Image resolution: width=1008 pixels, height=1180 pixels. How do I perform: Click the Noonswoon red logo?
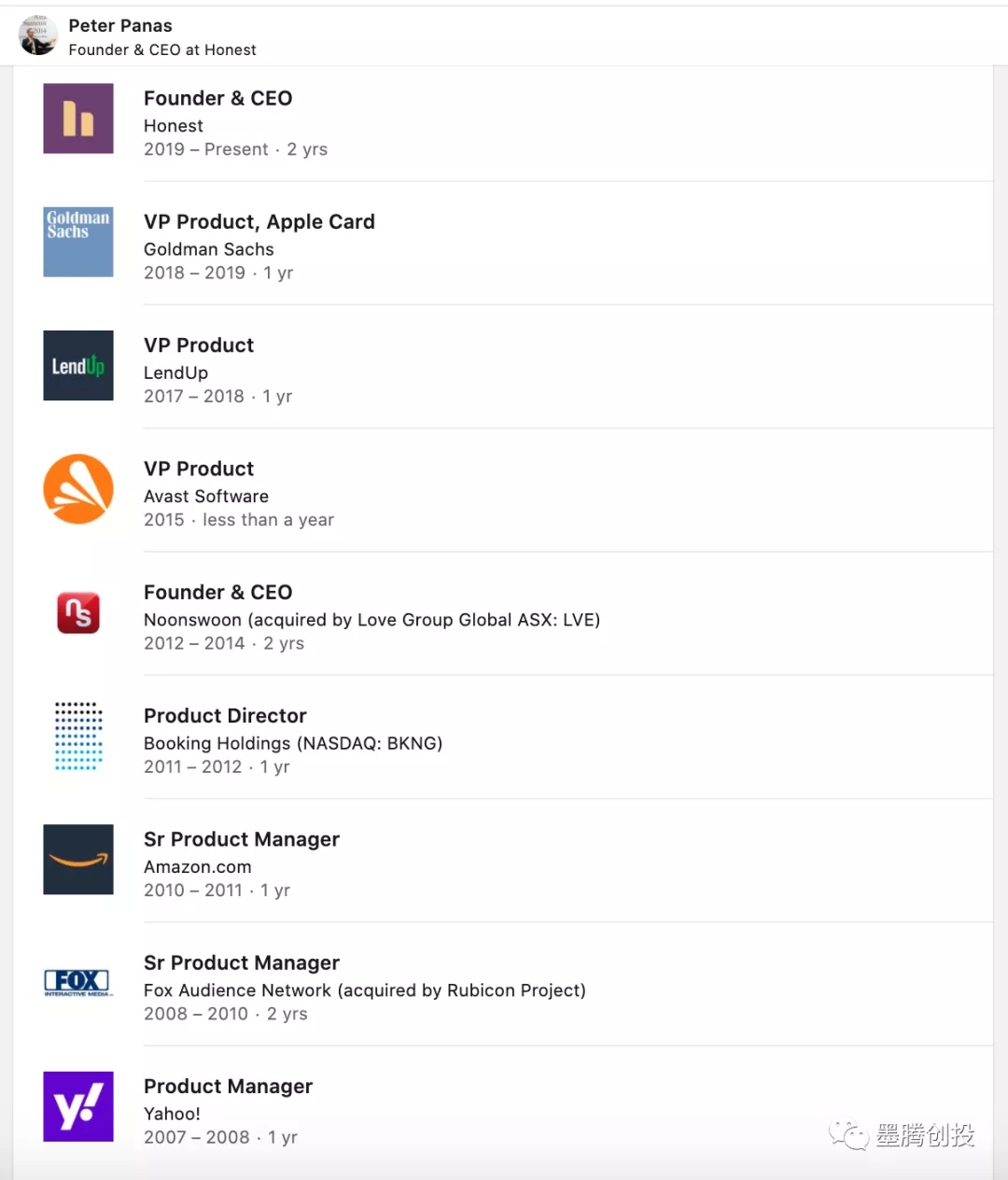tap(78, 612)
